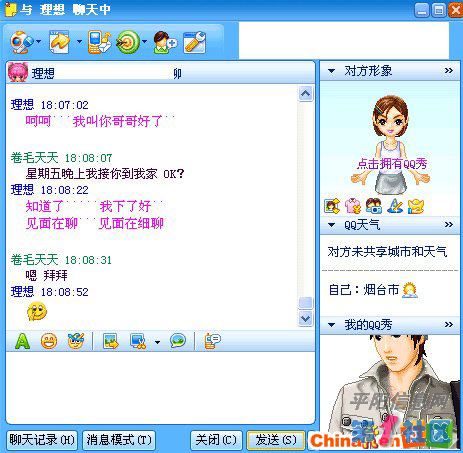Click the send SMS mobile phone icon

[x=99, y=42]
